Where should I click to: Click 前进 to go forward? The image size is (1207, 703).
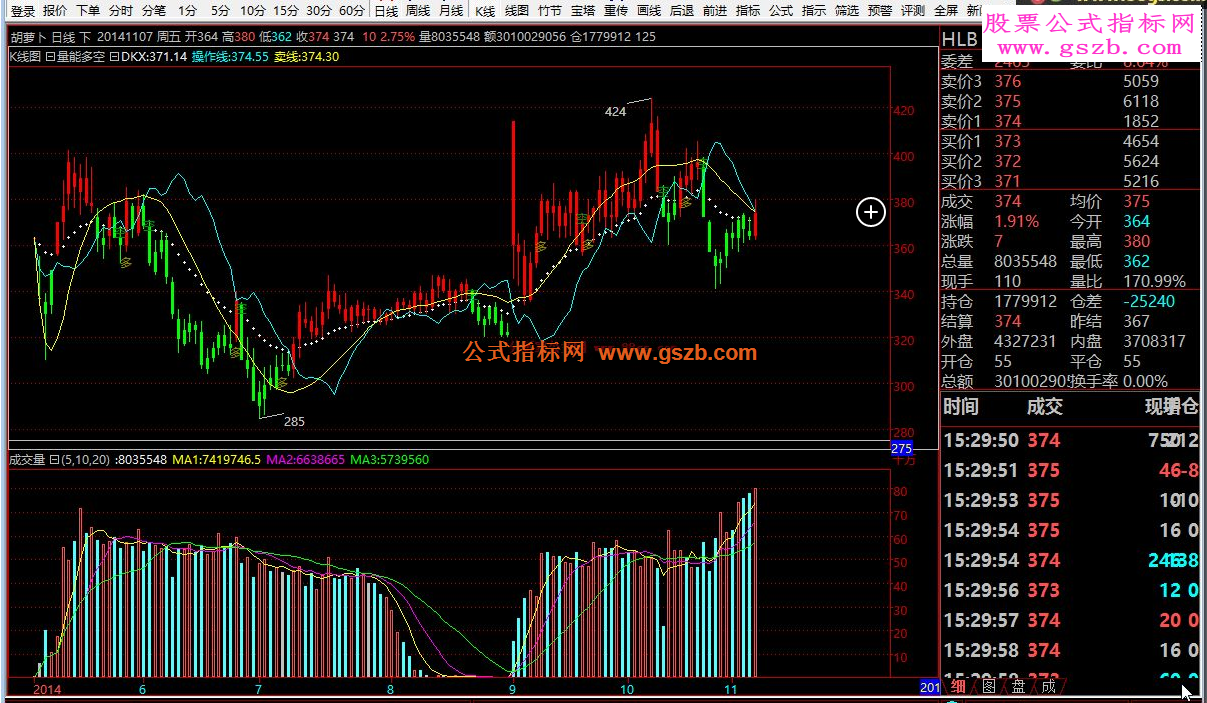(715, 11)
